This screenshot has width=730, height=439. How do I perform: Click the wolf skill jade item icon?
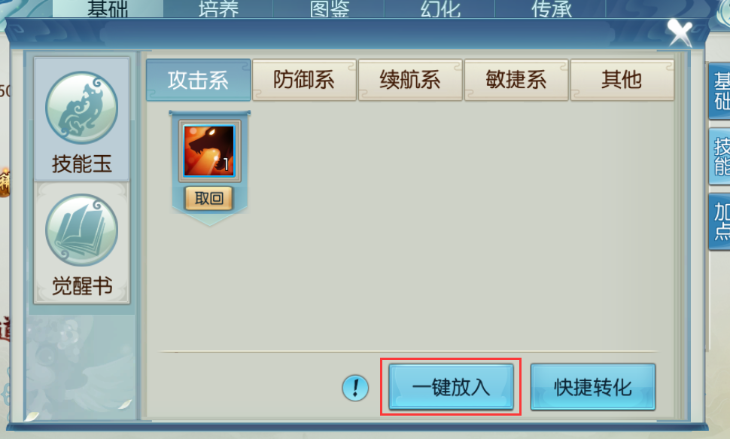click(x=209, y=151)
